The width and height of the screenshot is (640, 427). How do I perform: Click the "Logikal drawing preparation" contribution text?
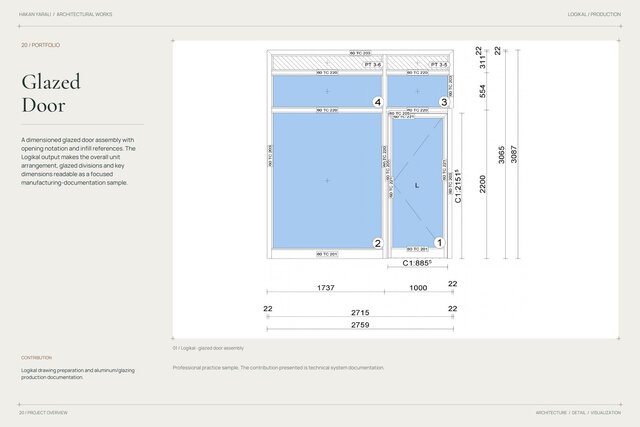coord(78,374)
